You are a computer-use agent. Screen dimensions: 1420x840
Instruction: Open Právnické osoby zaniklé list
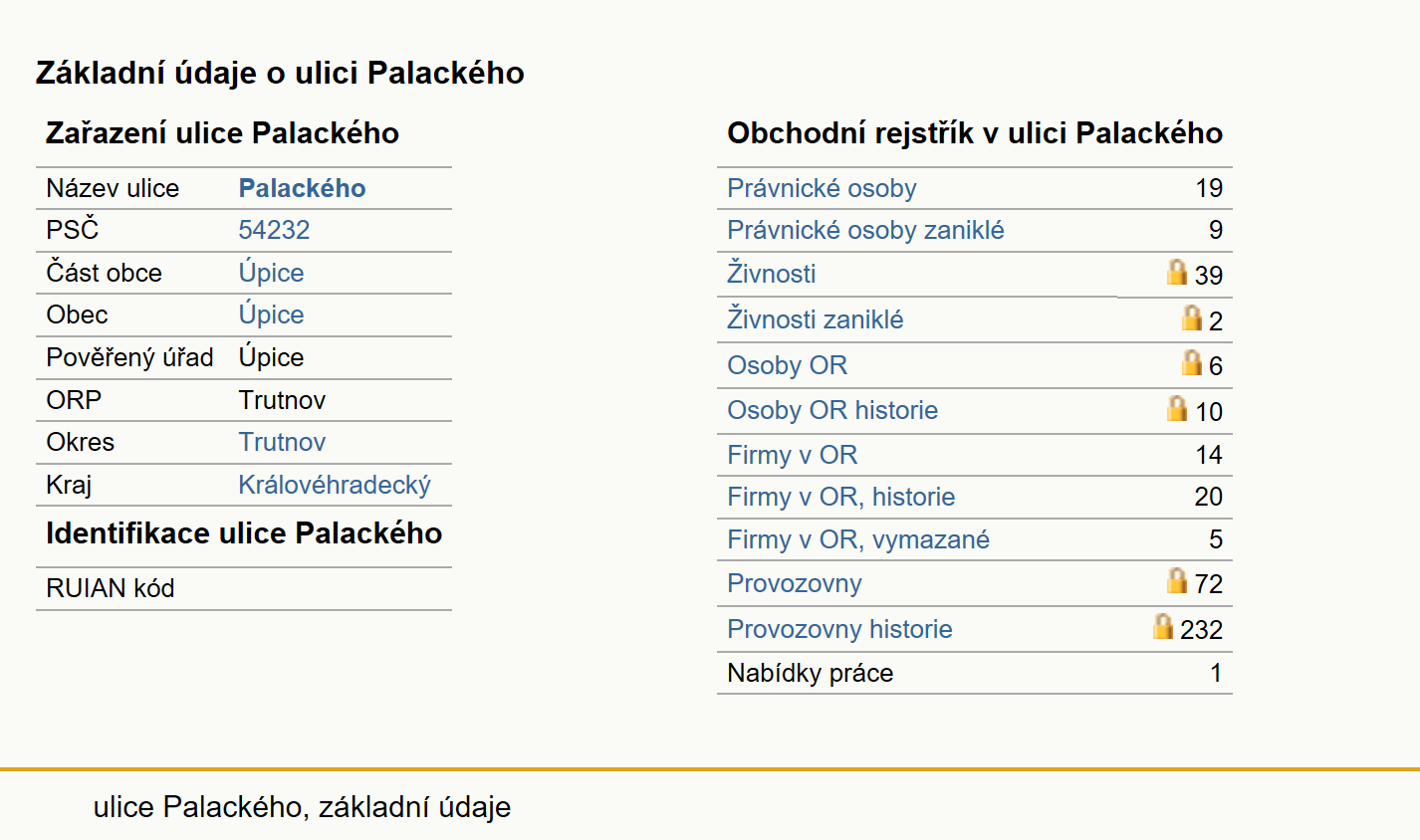[x=865, y=230]
